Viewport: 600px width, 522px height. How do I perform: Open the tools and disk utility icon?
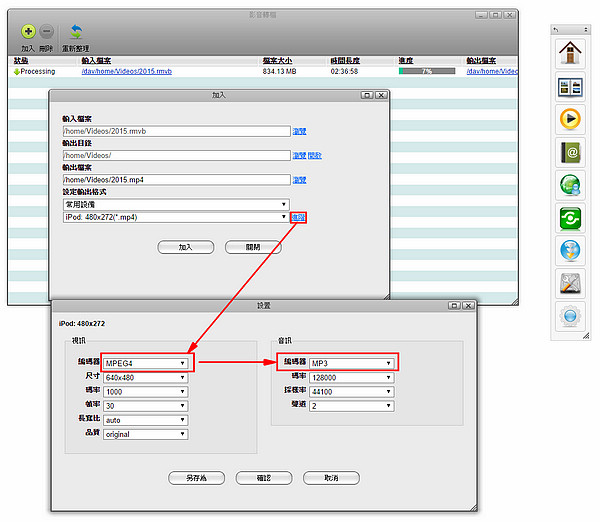click(570, 284)
